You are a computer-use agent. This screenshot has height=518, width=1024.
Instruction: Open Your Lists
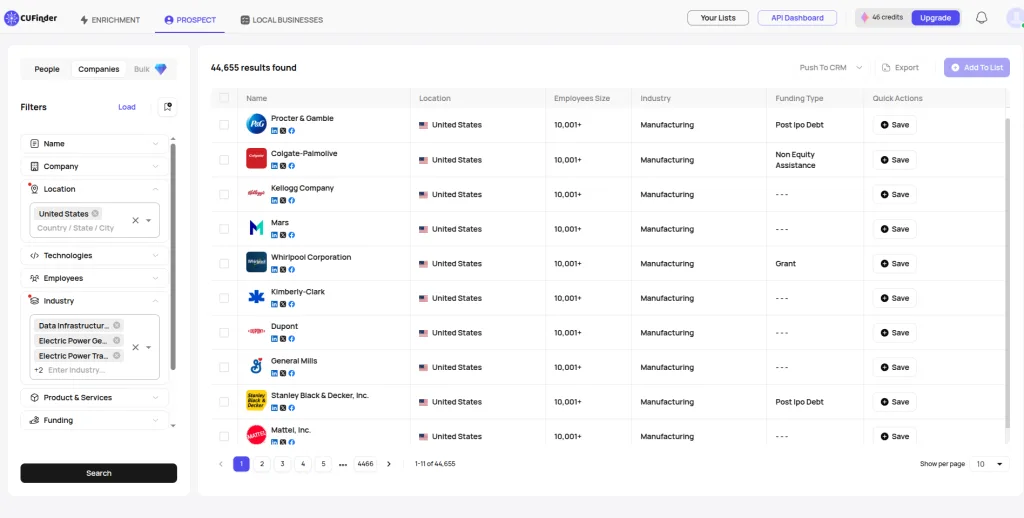click(x=718, y=18)
